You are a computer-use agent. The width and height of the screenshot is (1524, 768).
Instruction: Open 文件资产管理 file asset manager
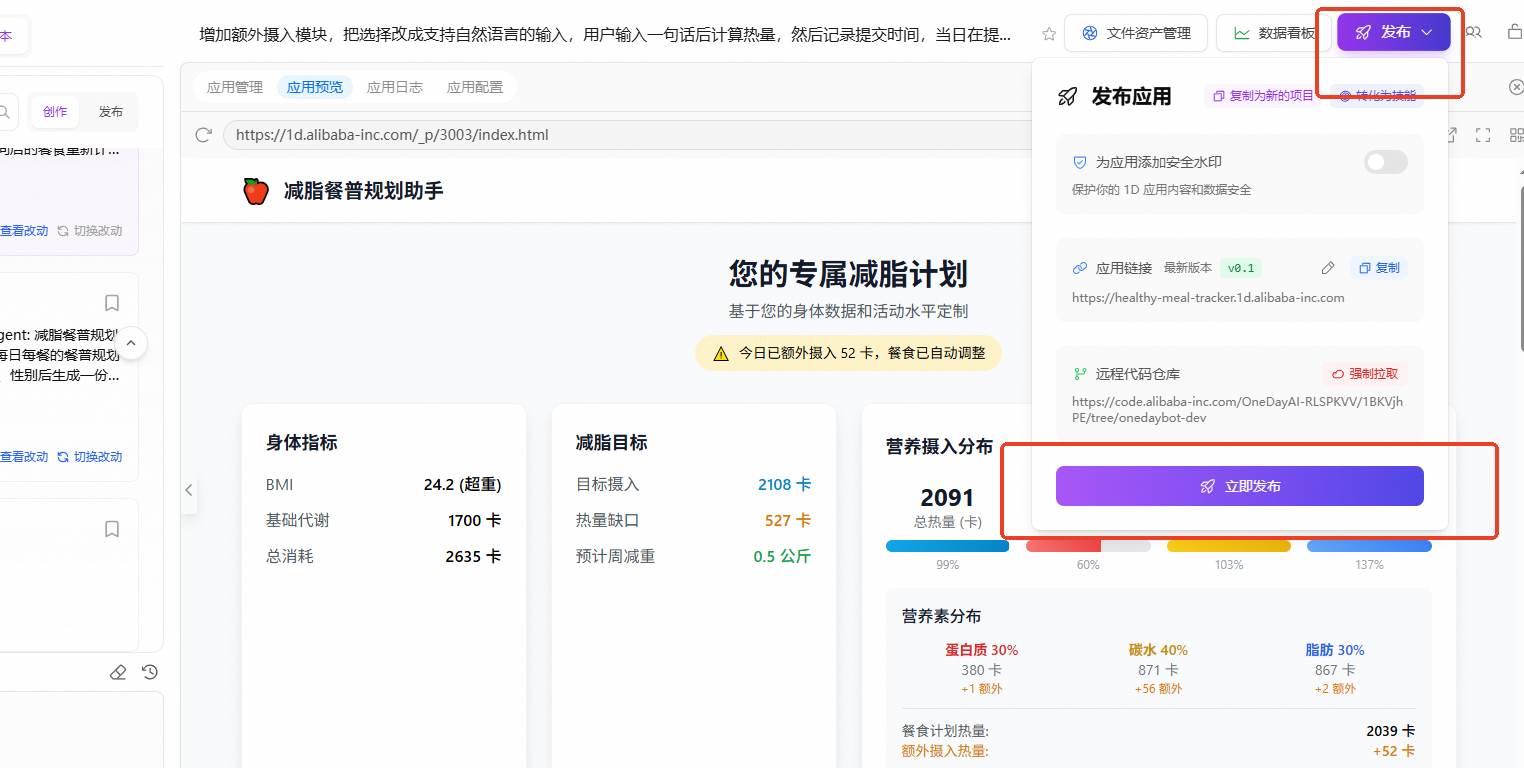pyautogui.click(x=1135, y=33)
